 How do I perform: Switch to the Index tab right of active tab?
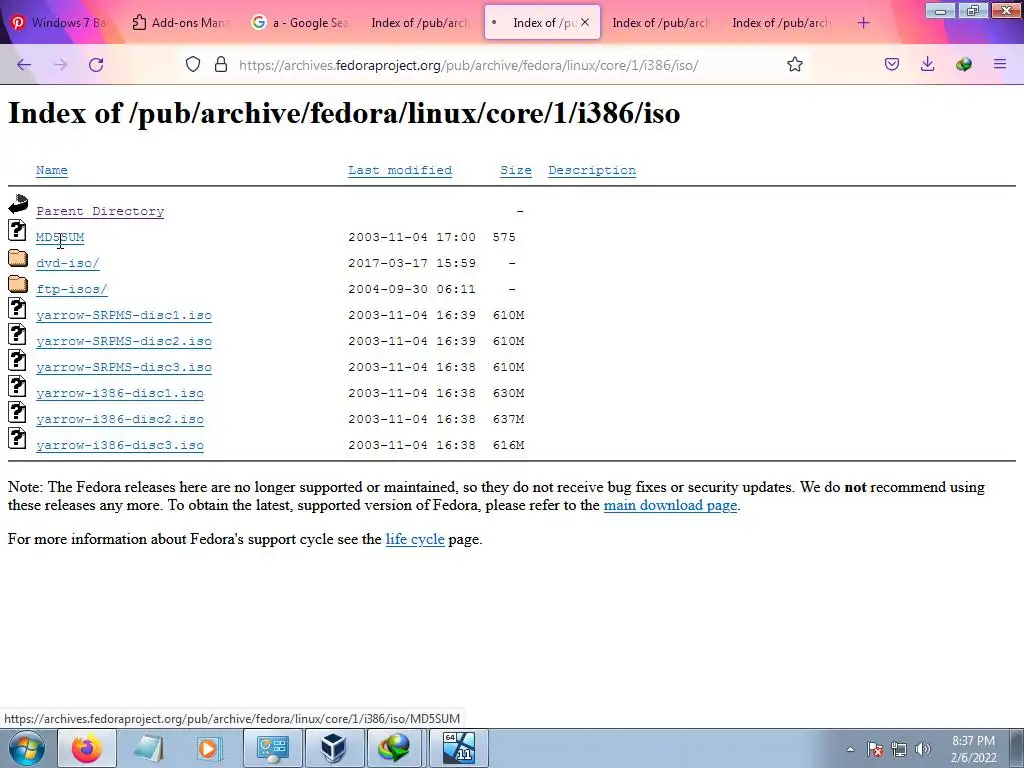point(660,22)
